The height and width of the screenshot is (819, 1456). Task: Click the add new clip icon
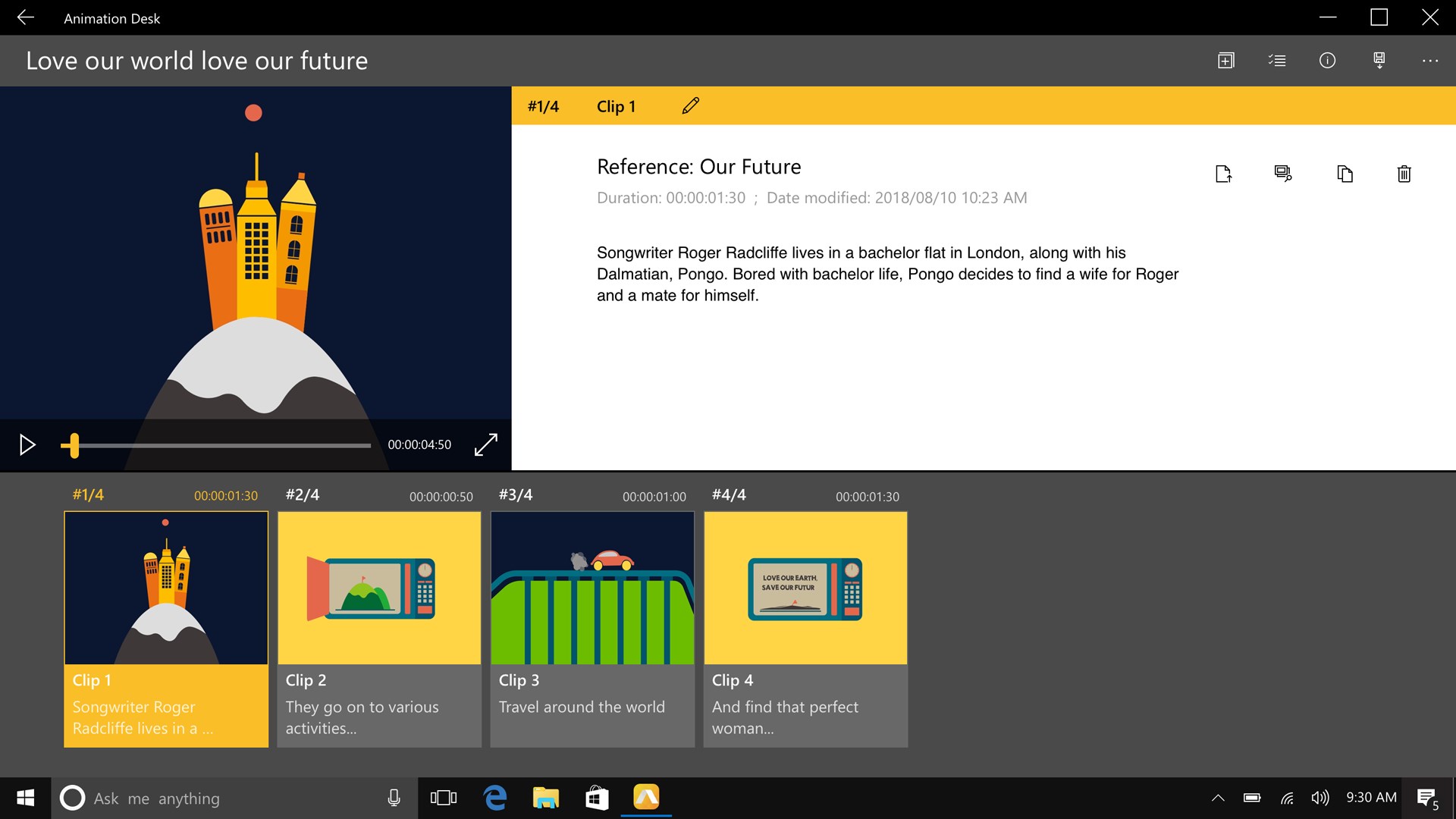[1226, 61]
